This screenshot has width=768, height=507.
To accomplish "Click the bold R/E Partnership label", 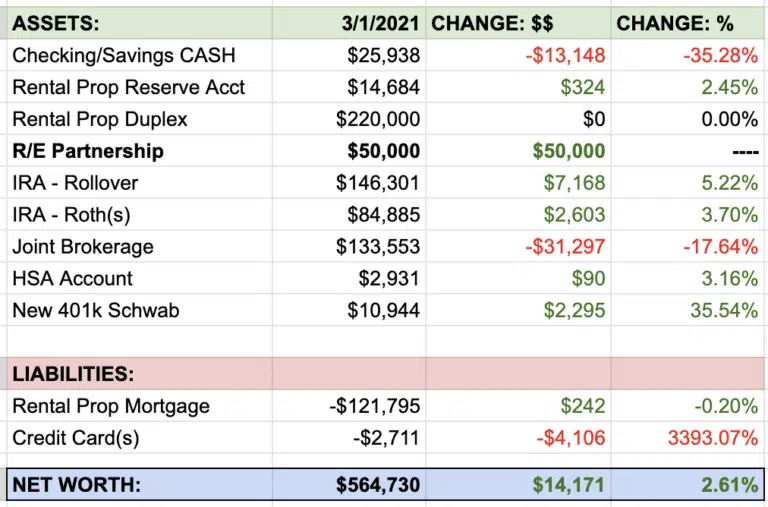I will coord(88,151).
